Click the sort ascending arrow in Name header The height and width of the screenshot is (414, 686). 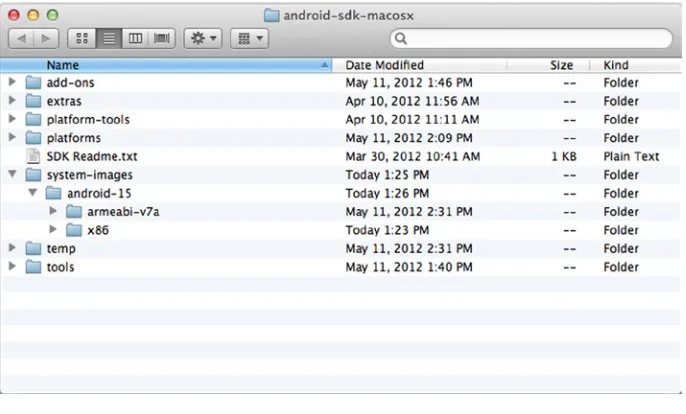tap(324, 65)
